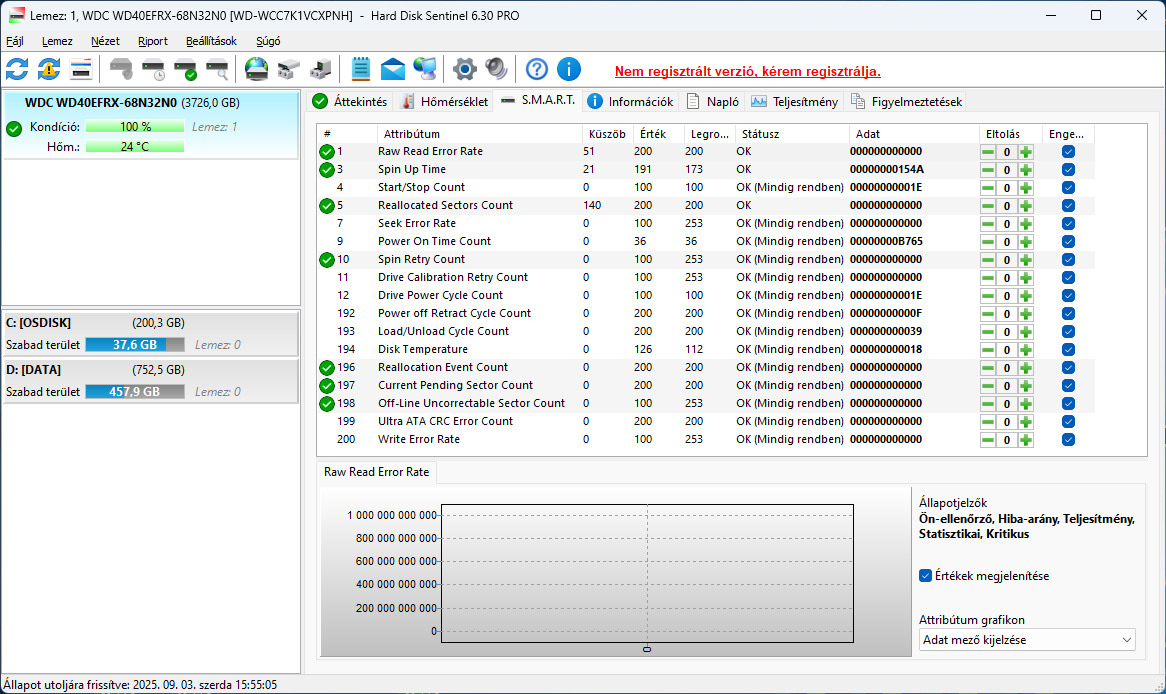Open the Fájl menu
1166x694 pixels.
(15, 41)
